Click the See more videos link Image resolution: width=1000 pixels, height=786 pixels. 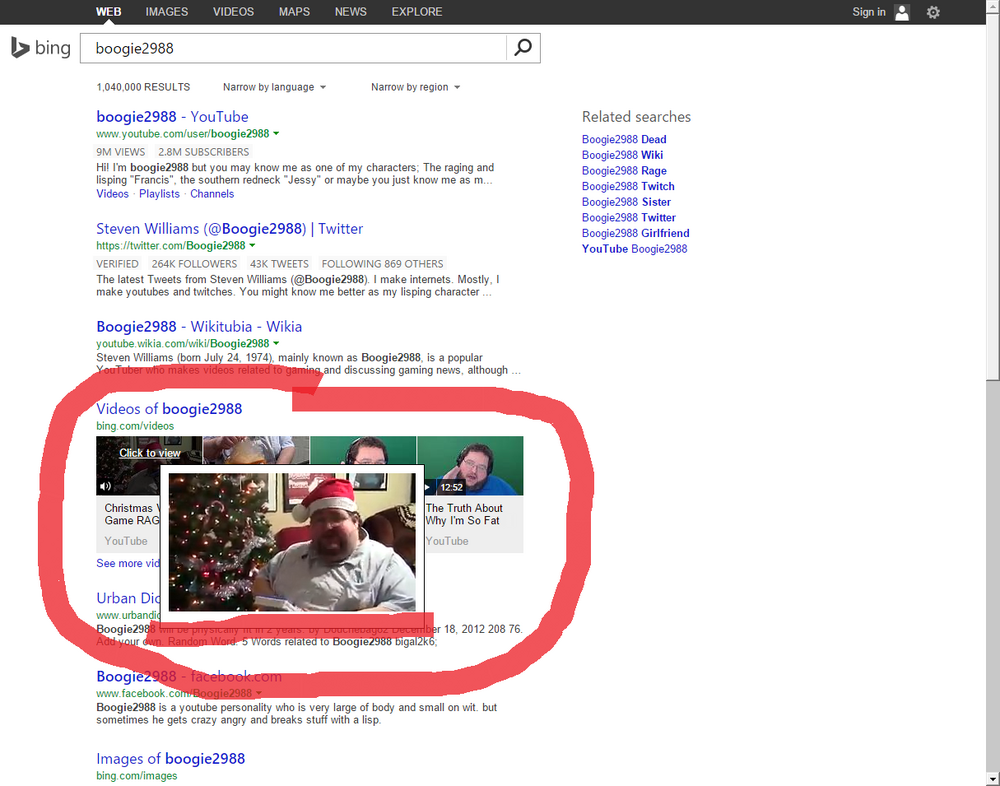point(128,563)
